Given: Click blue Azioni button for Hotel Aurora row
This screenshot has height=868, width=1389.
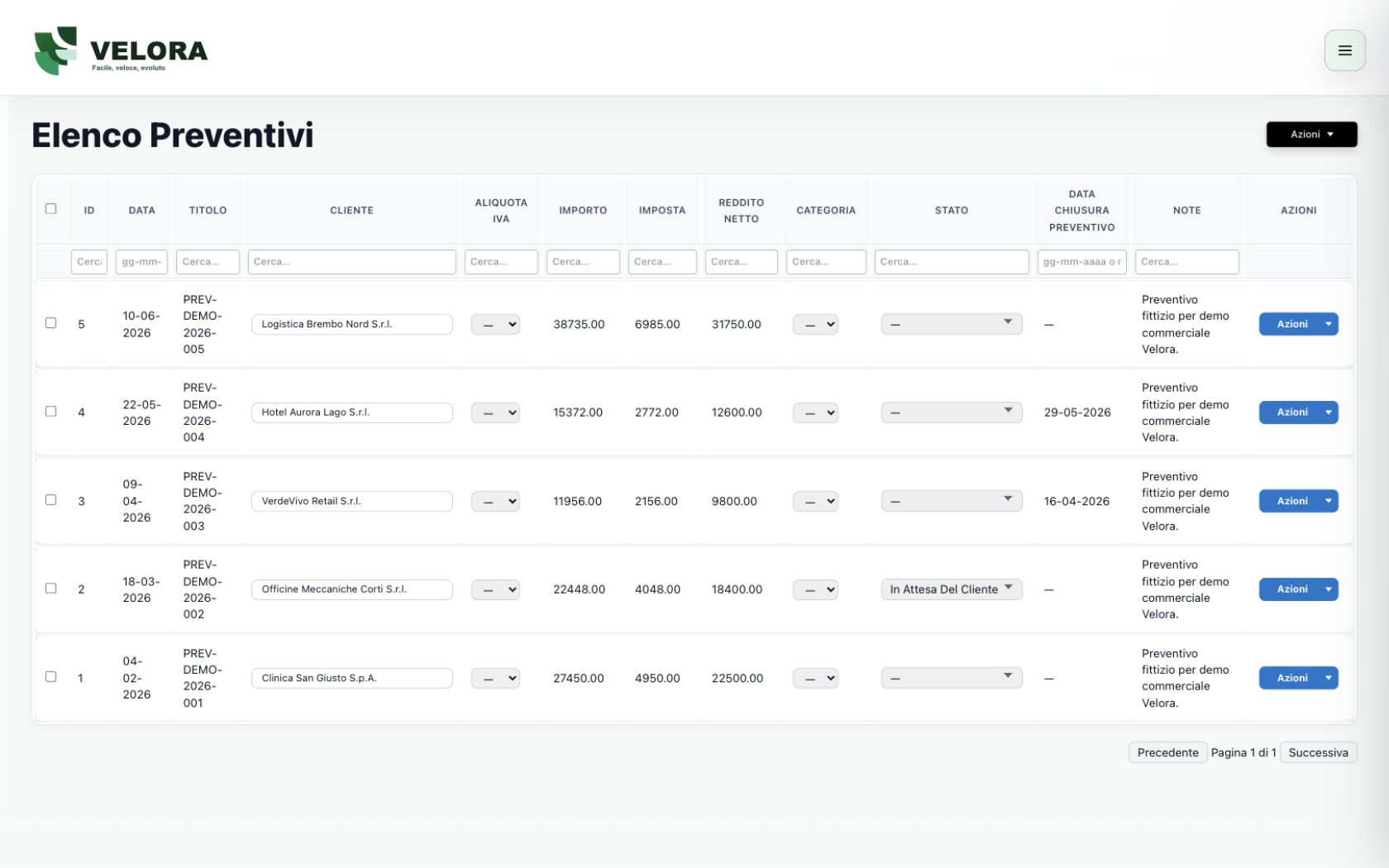Looking at the screenshot, I should [1298, 413].
